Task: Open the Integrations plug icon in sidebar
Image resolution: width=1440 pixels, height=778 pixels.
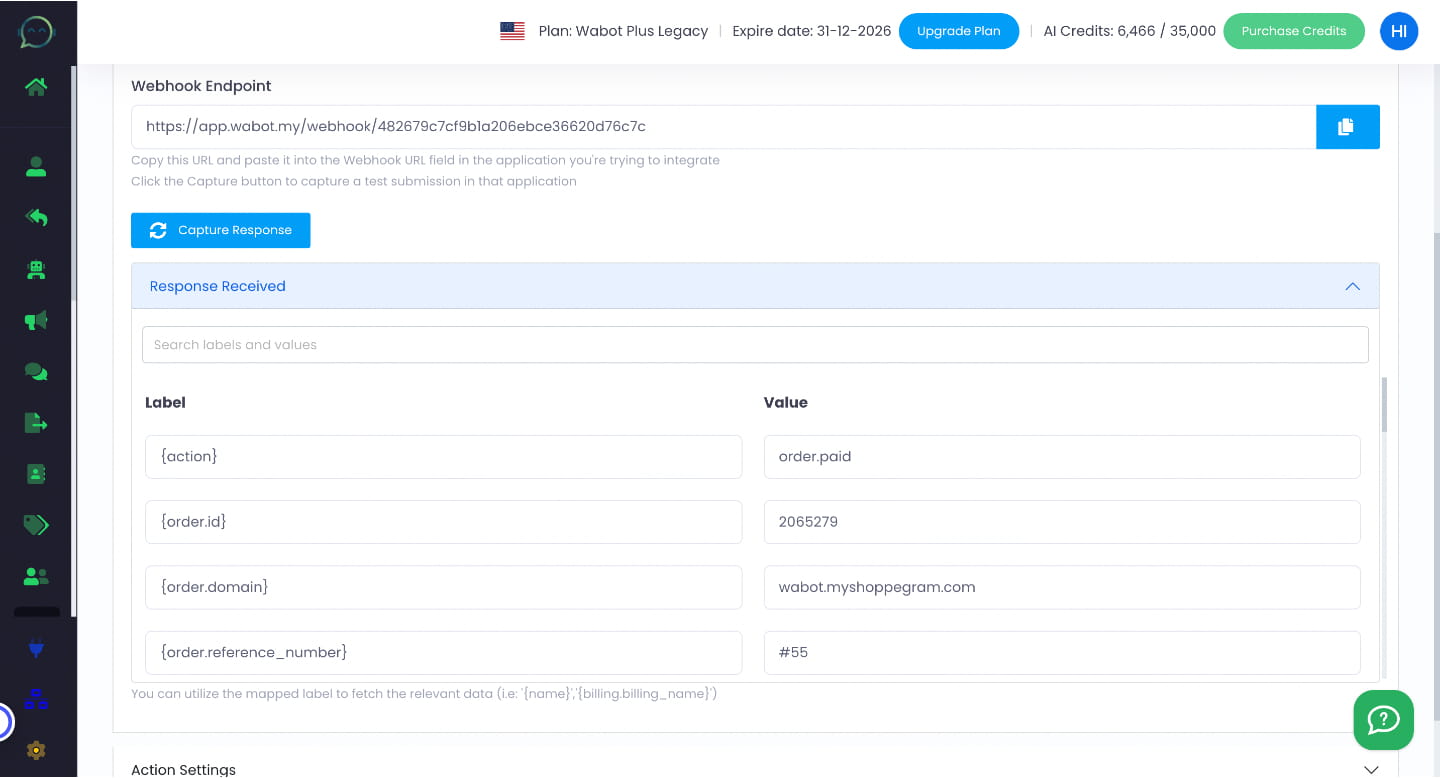Action: click(35, 649)
